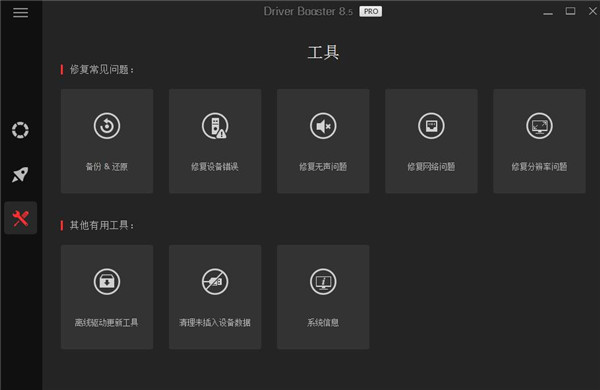
Task: Open the 修复网络问题 tile label
Action: point(431,167)
